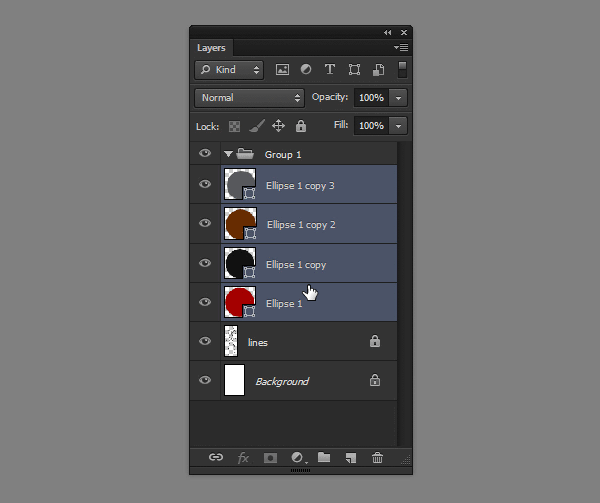Toggle visibility of the lines layer
Screen dimensions: 600x503
point(205,342)
